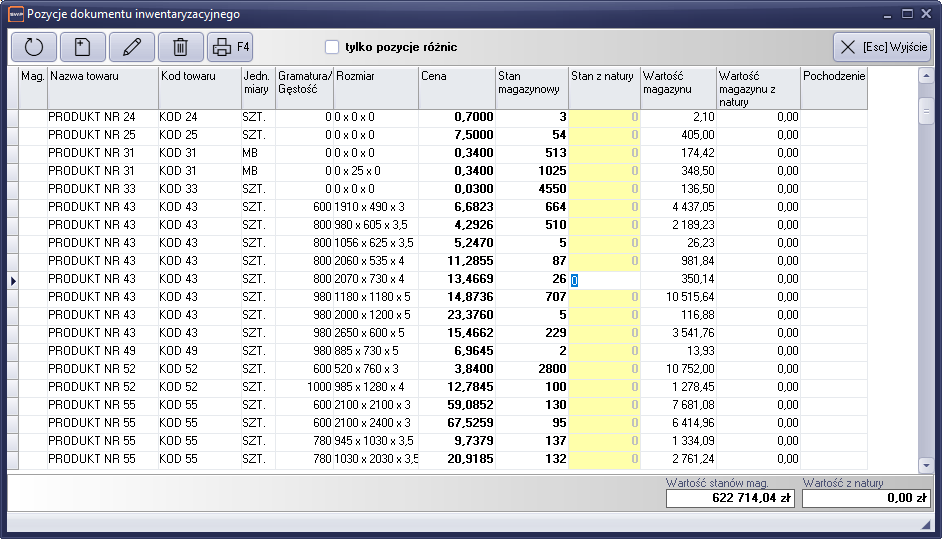Click the application icon in title bar
This screenshot has height=539, width=942.
[14, 14]
